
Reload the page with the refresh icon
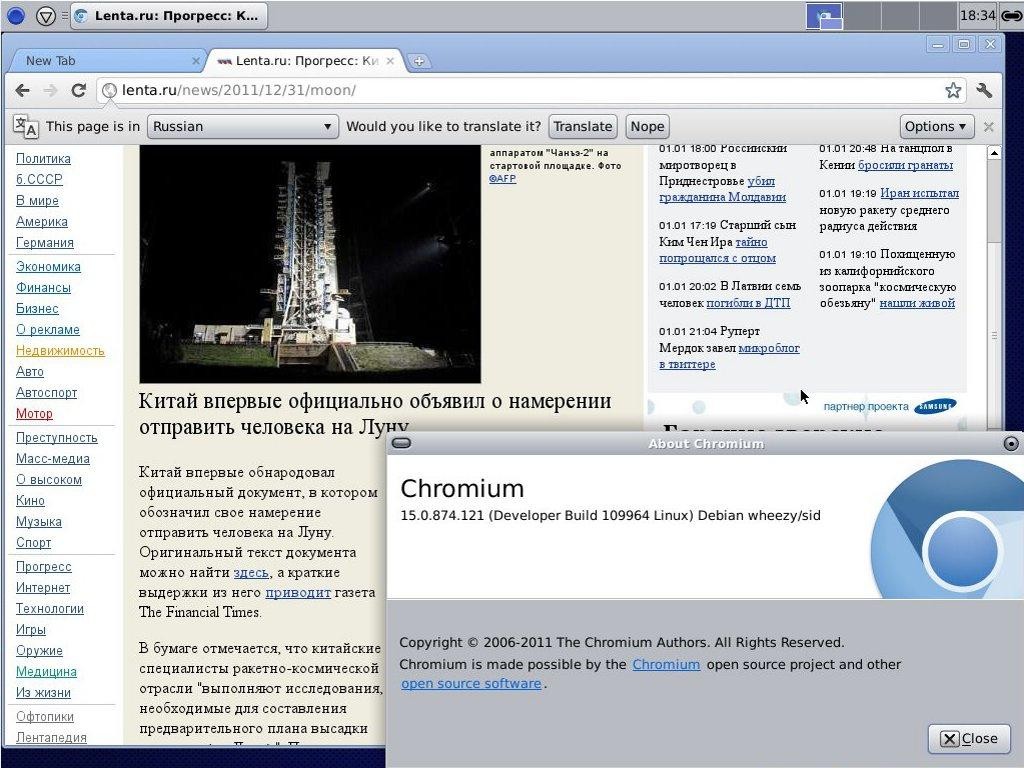tap(78, 90)
